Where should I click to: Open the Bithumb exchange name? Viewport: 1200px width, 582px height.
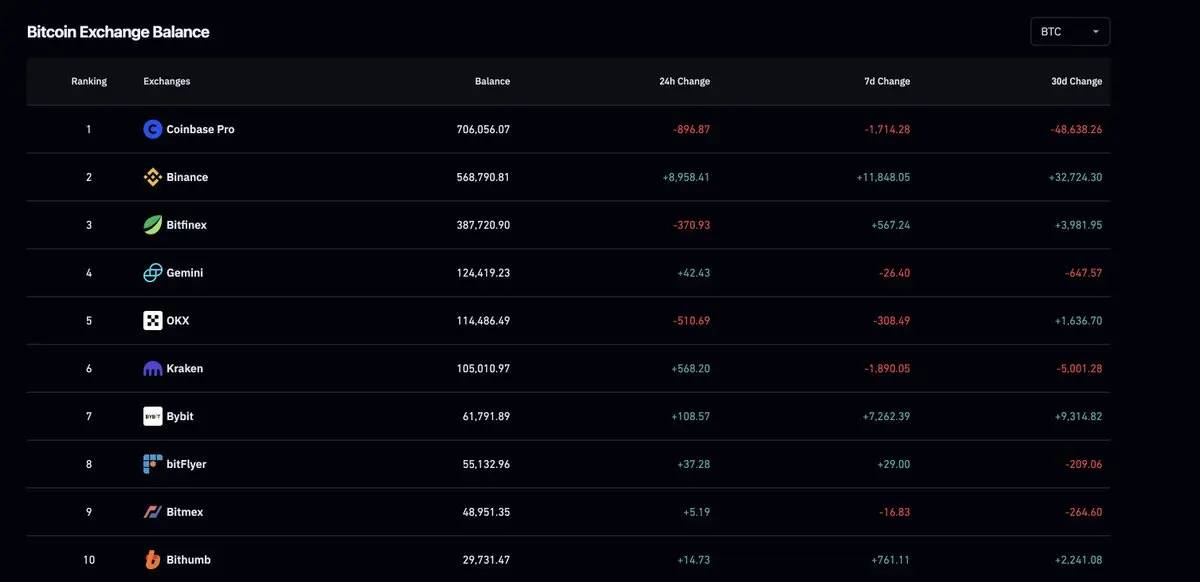click(189, 560)
